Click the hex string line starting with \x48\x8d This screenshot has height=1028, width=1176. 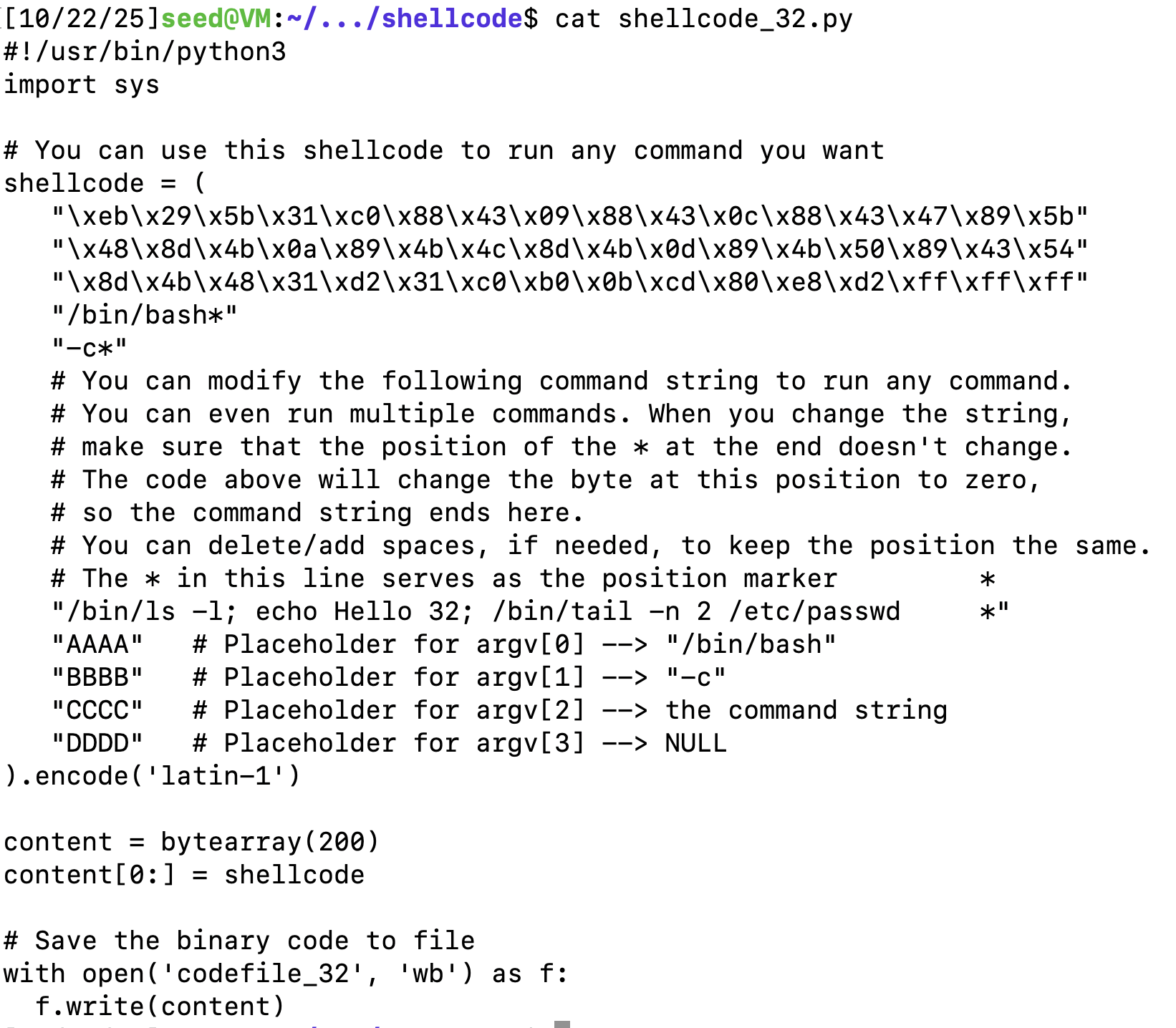tap(570, 249)
